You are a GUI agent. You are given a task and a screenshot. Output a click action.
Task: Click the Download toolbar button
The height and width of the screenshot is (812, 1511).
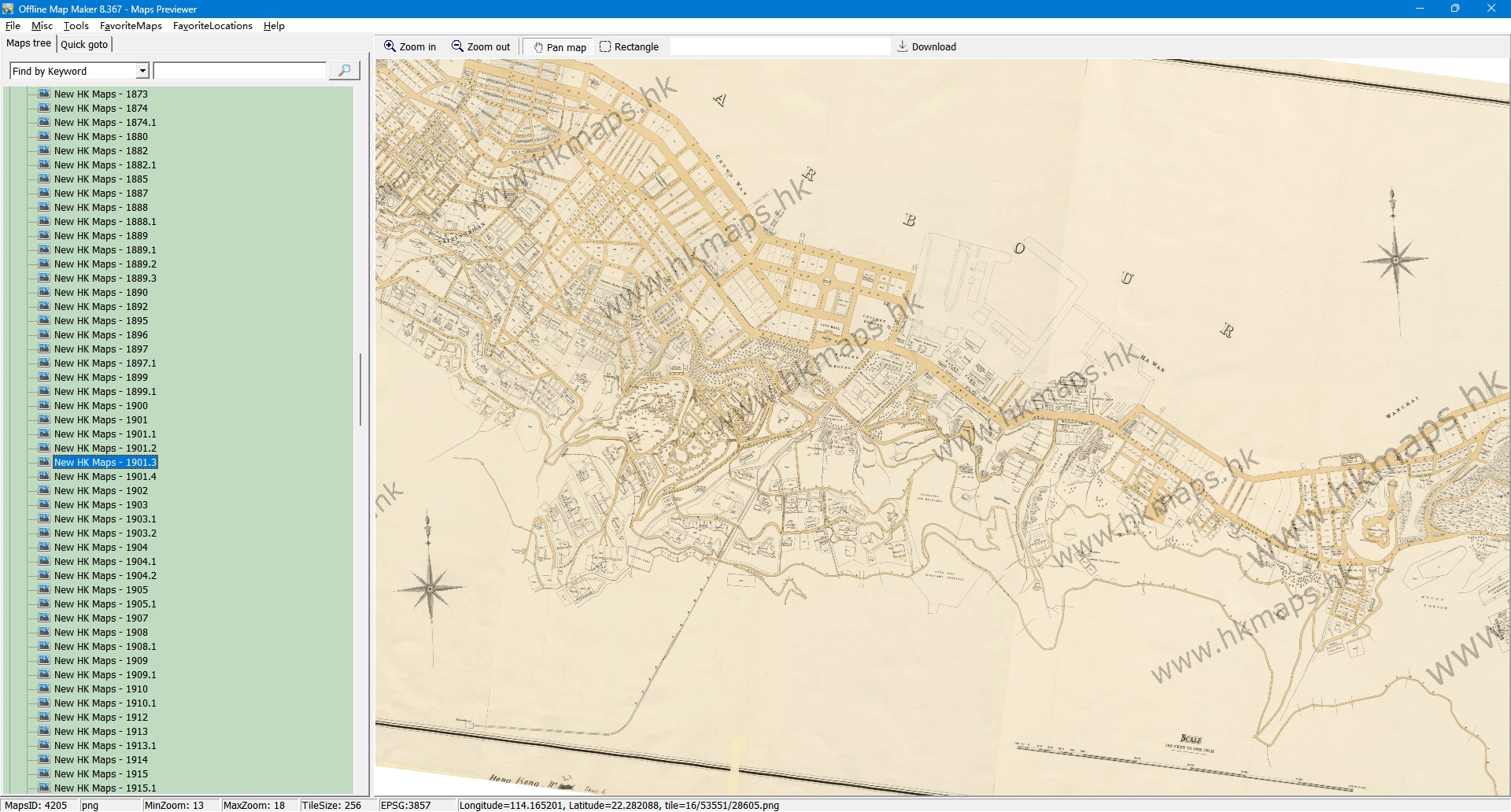point(926,47)
